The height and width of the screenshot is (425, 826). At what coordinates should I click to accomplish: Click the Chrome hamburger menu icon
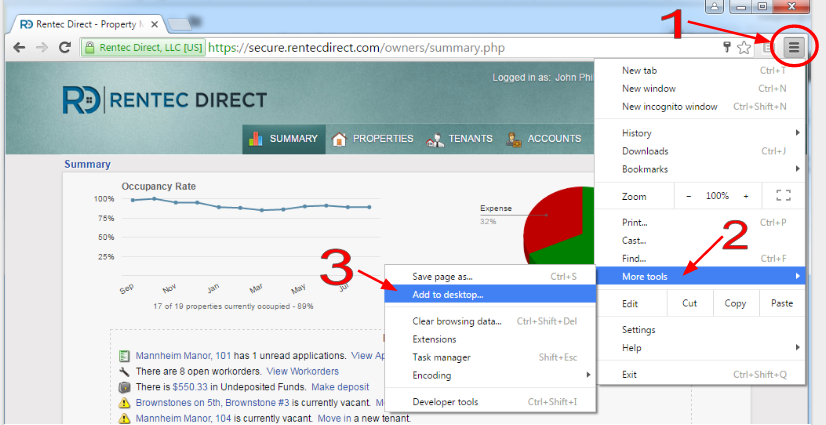795,47
